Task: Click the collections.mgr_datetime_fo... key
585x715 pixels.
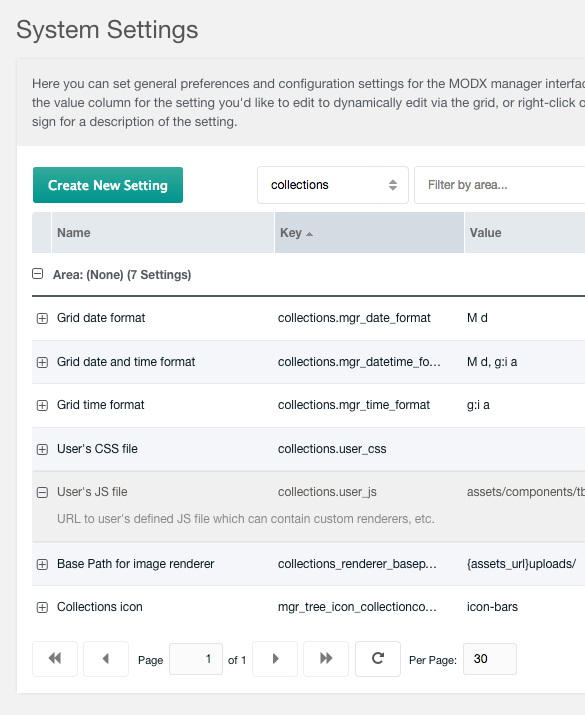Action: pos(359,362)
